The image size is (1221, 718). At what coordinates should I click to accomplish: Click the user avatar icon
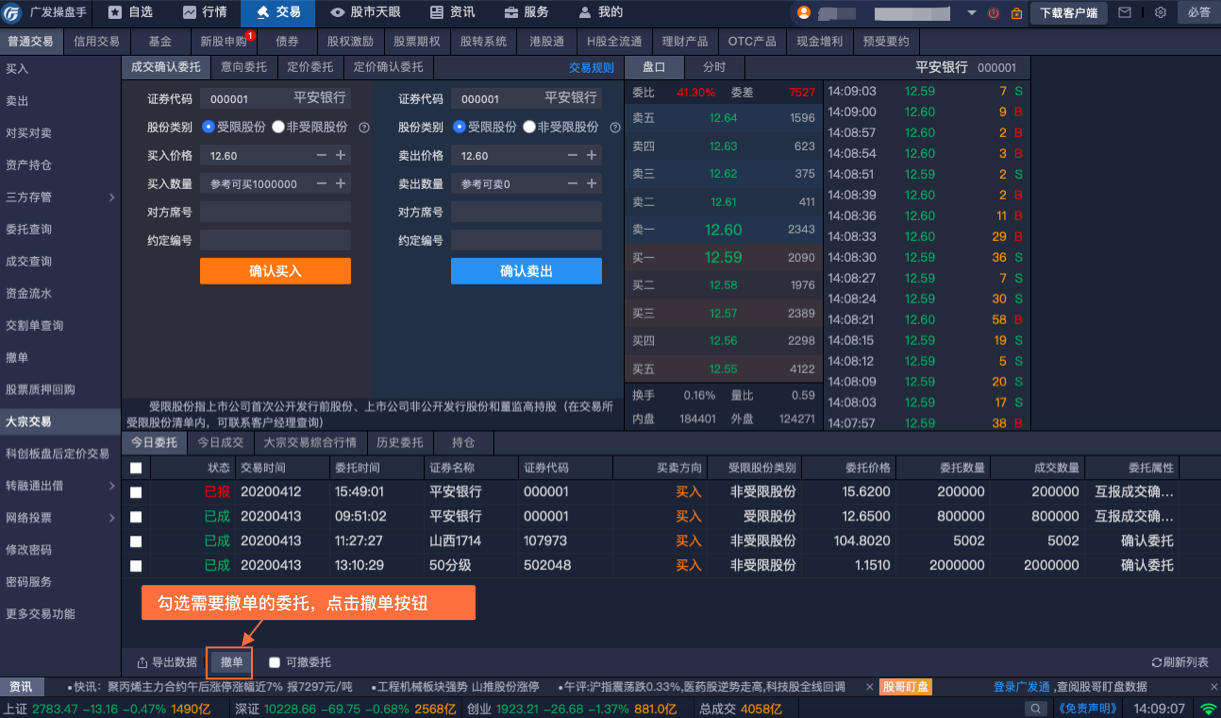(x=803, y=13)
